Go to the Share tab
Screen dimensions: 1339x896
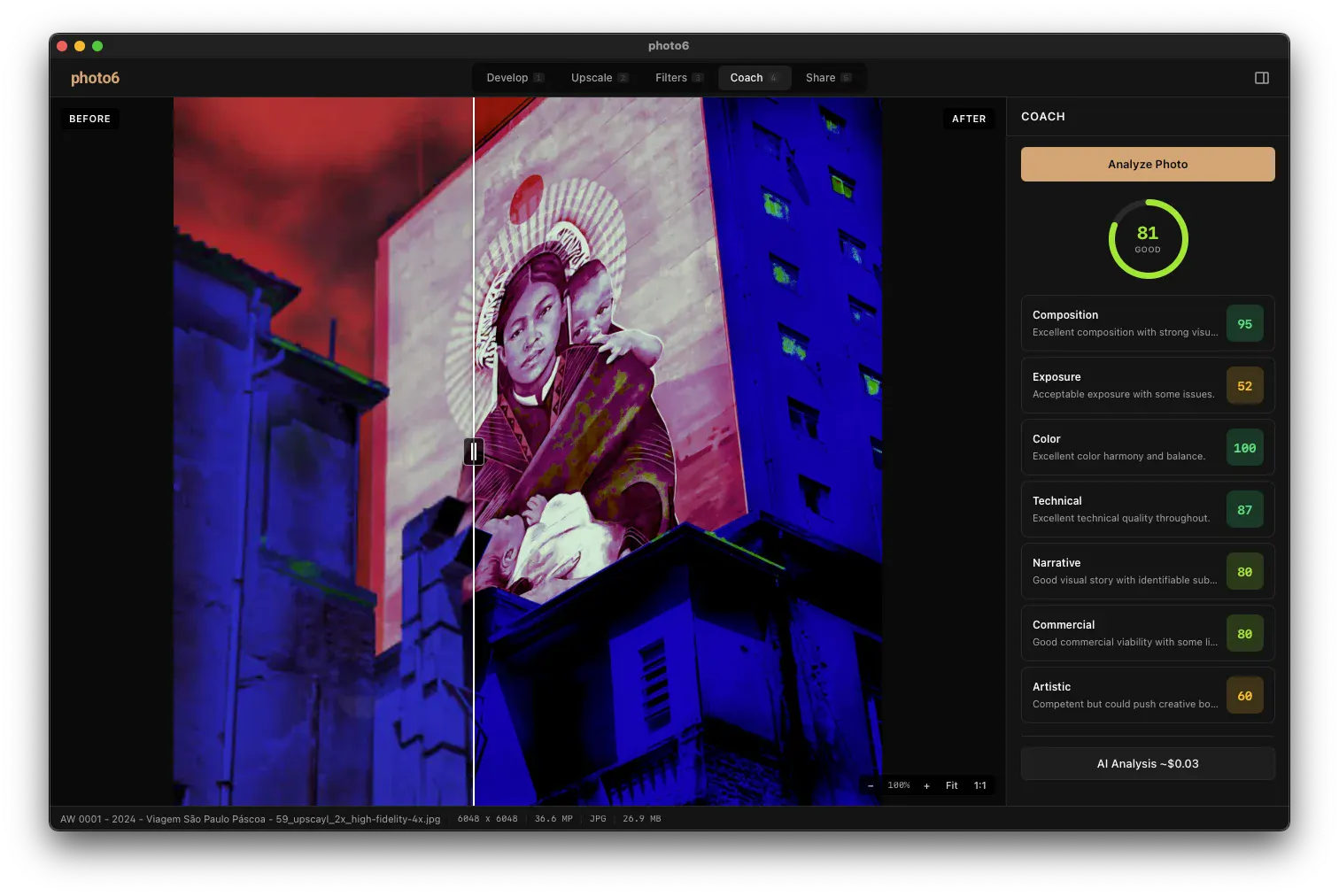[x=829, y=78]
